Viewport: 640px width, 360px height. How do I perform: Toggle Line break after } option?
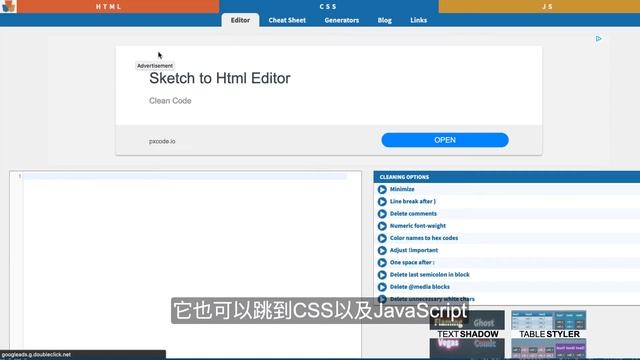click(x=382, y=202)
